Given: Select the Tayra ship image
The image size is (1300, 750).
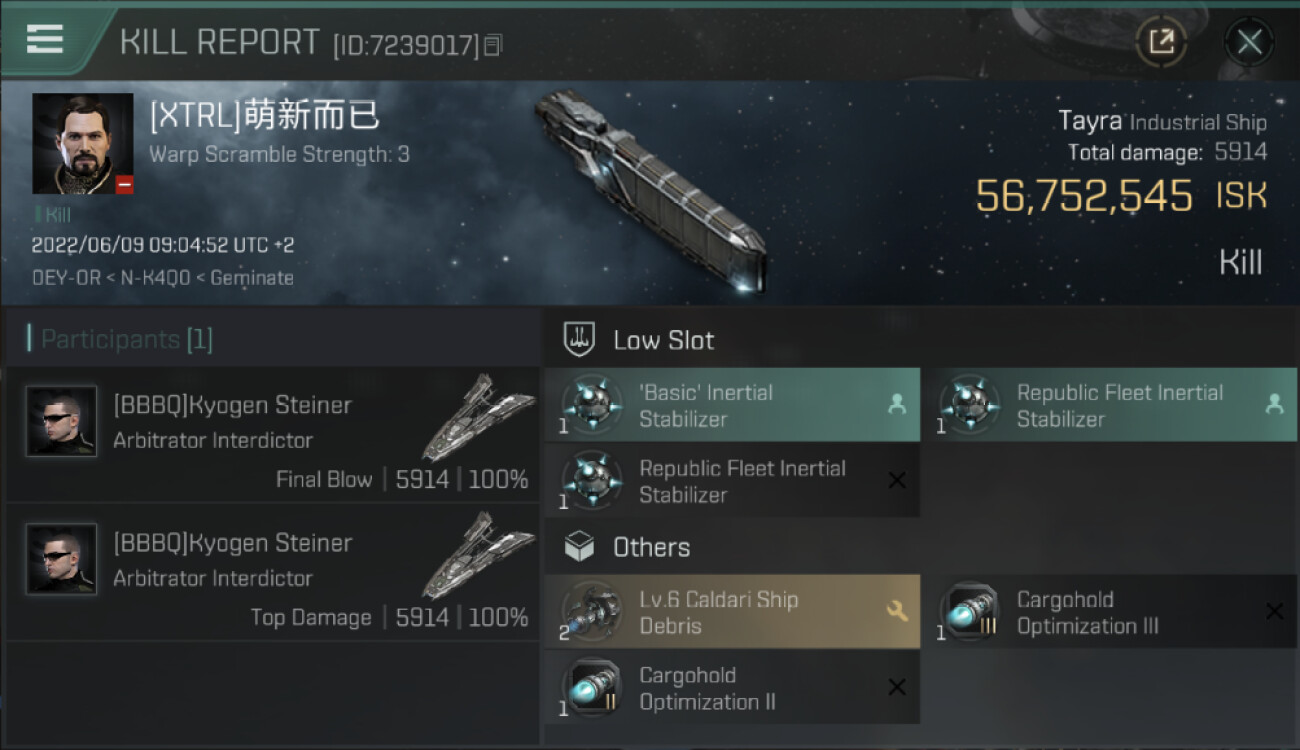Looking at the screenshot, I should tap(650, 190).
